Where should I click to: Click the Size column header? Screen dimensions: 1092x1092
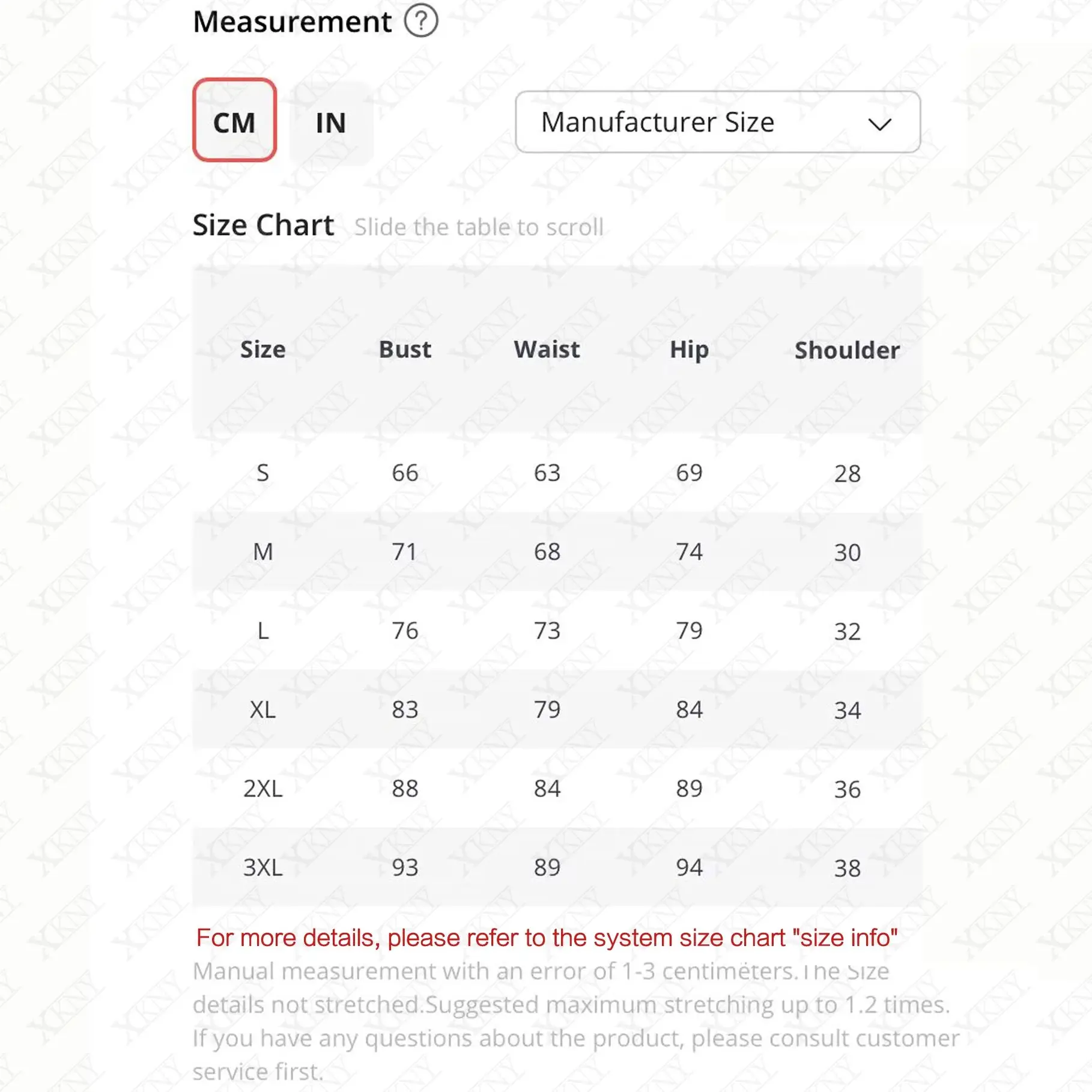(262, 350)
